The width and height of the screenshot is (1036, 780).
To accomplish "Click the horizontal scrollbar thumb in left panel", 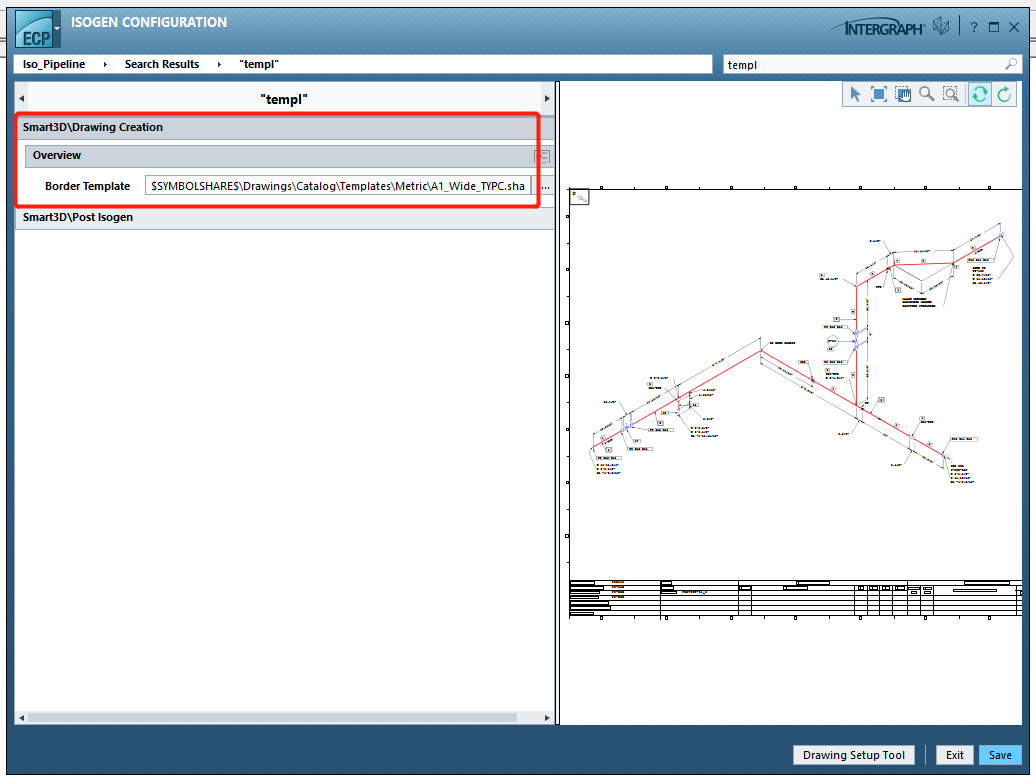I will coord(272,718).
